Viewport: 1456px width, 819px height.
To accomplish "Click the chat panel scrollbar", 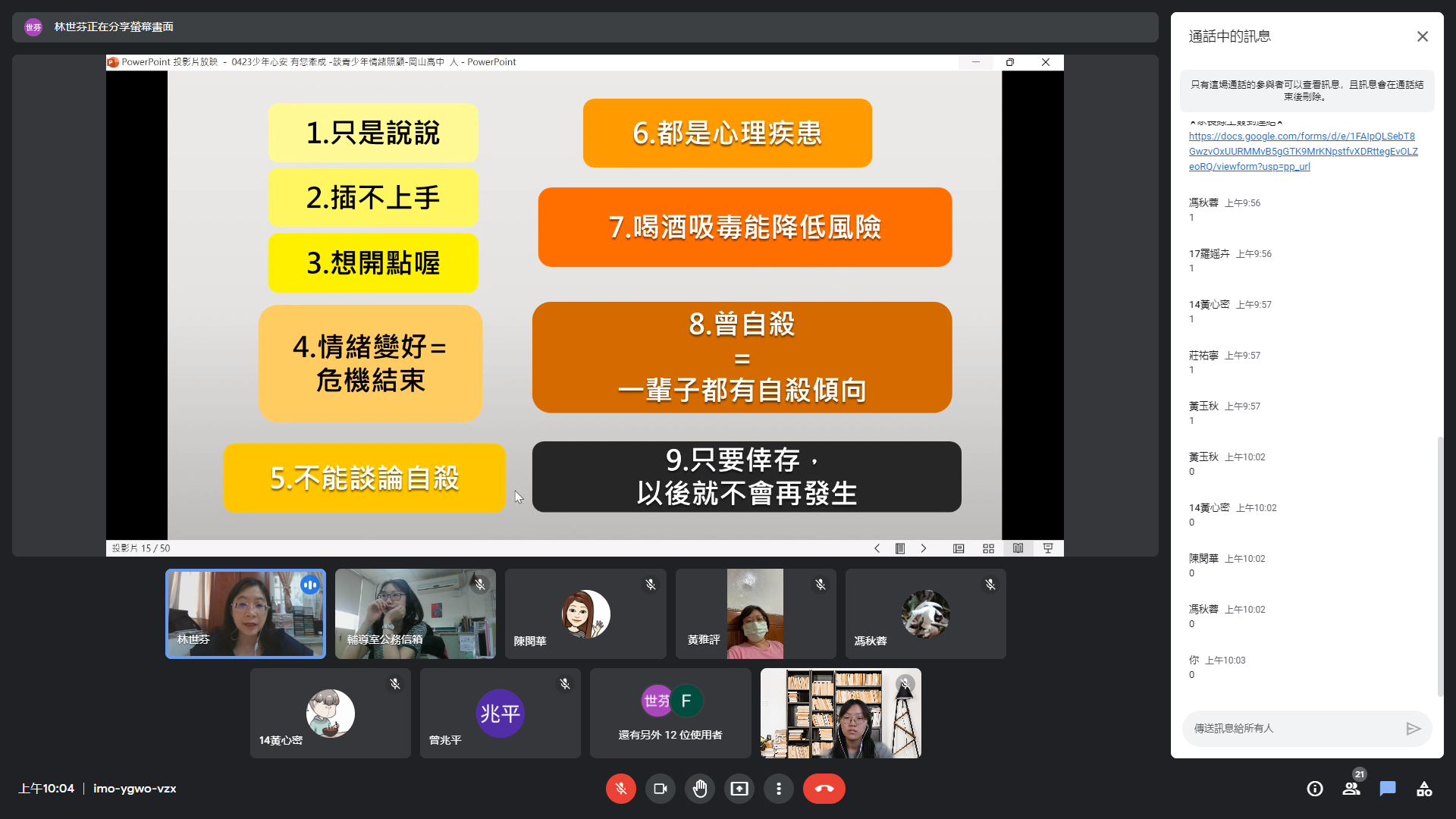I will (x=1440, y=566).
